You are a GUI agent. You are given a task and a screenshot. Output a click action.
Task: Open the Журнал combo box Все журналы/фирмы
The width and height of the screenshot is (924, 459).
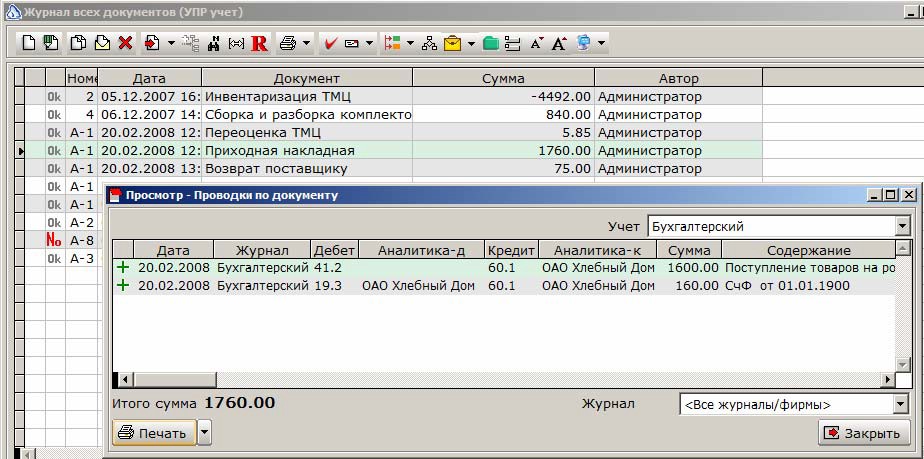pyautogui.click(x=794, y=405)
